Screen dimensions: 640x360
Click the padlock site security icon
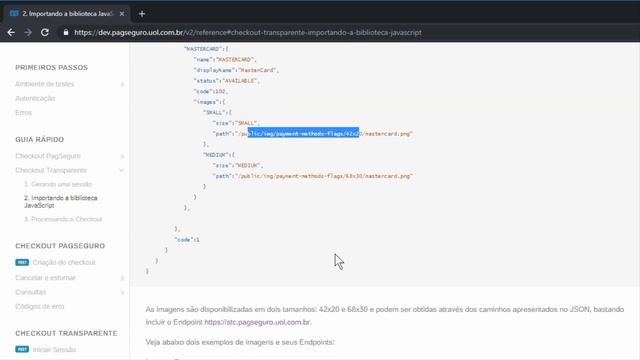(66, 32)
